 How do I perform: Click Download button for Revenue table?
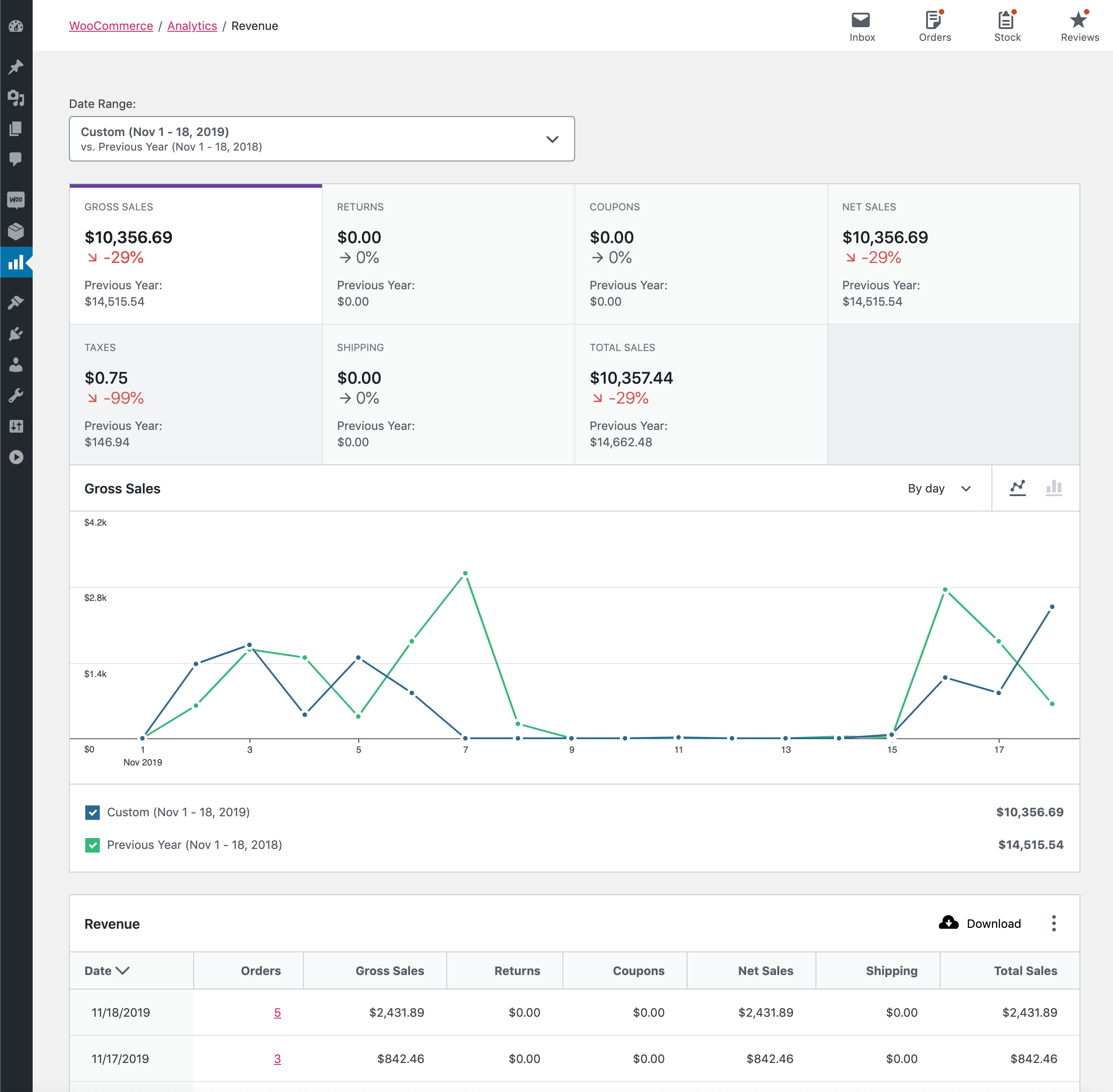(981, 923)
